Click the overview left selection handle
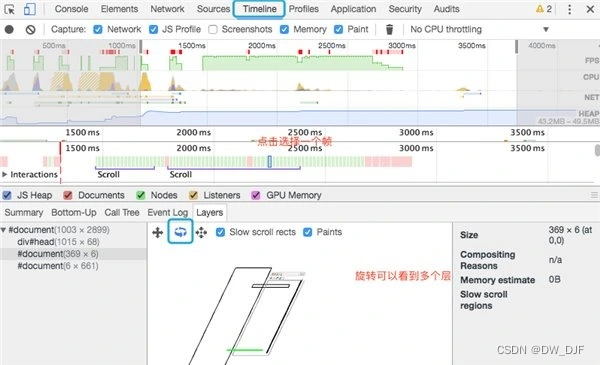The width and height of the screenshot is (600, 365). coord(141,47)
